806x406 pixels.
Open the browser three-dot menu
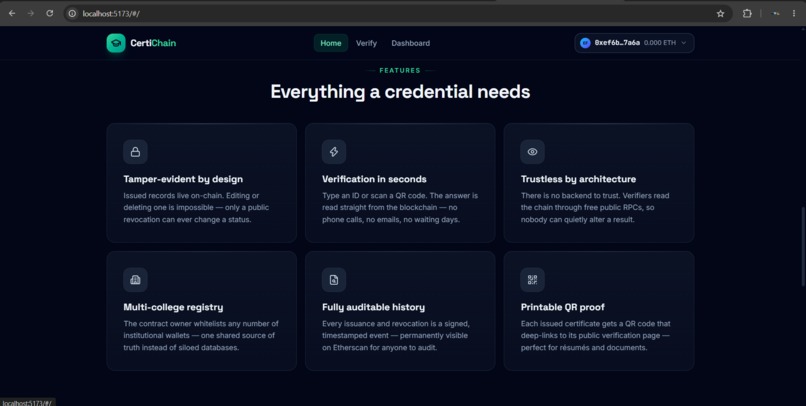click(x=794, y=13)
